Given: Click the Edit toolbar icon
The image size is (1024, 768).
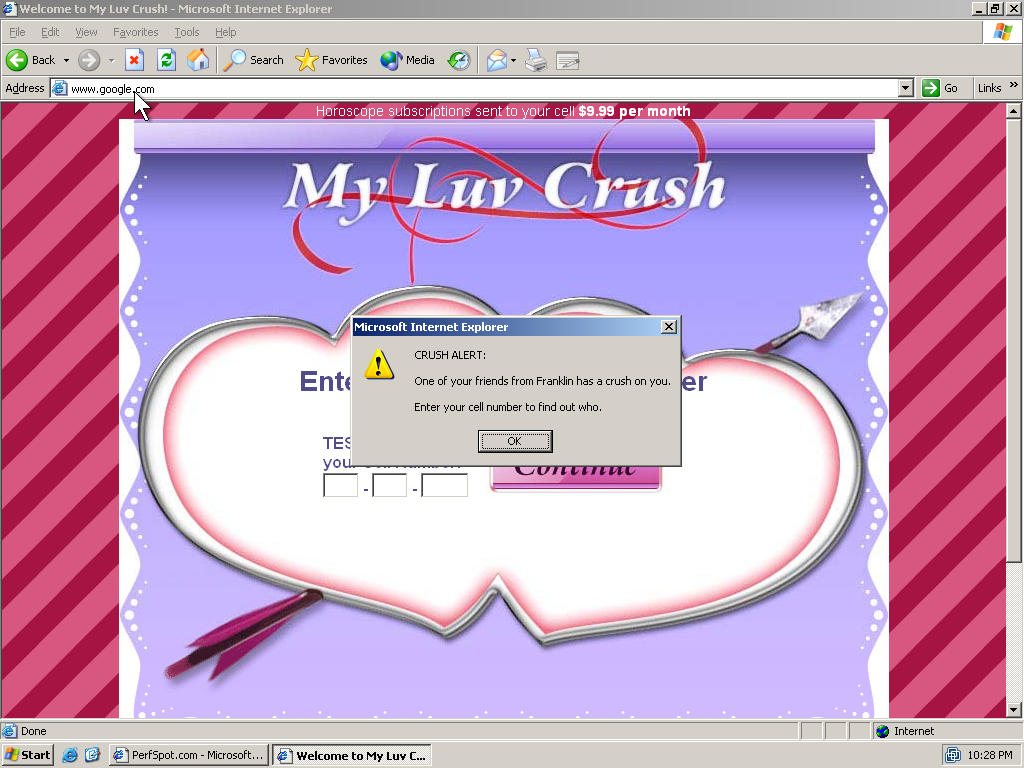Looking at the screenshot, I should point(568,60).
